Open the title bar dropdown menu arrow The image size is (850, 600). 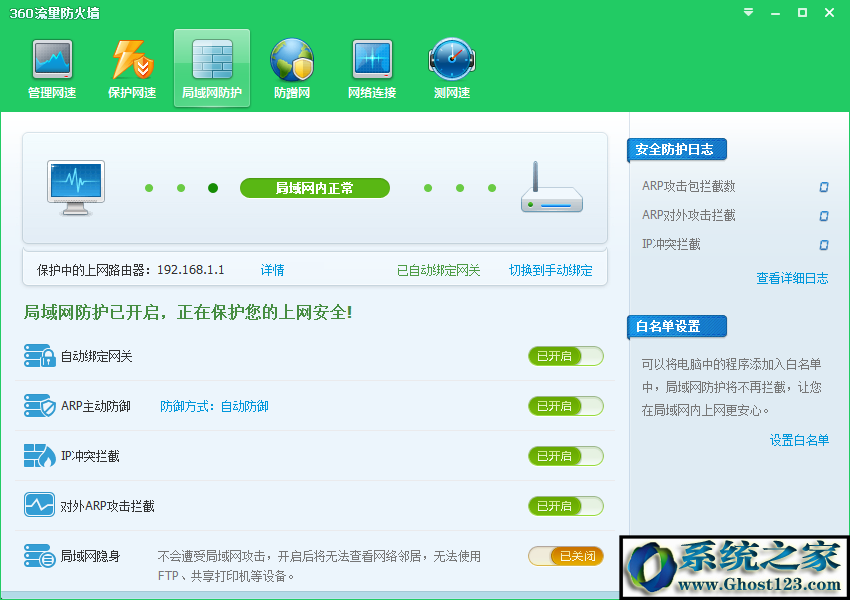(x=748, y=12)
